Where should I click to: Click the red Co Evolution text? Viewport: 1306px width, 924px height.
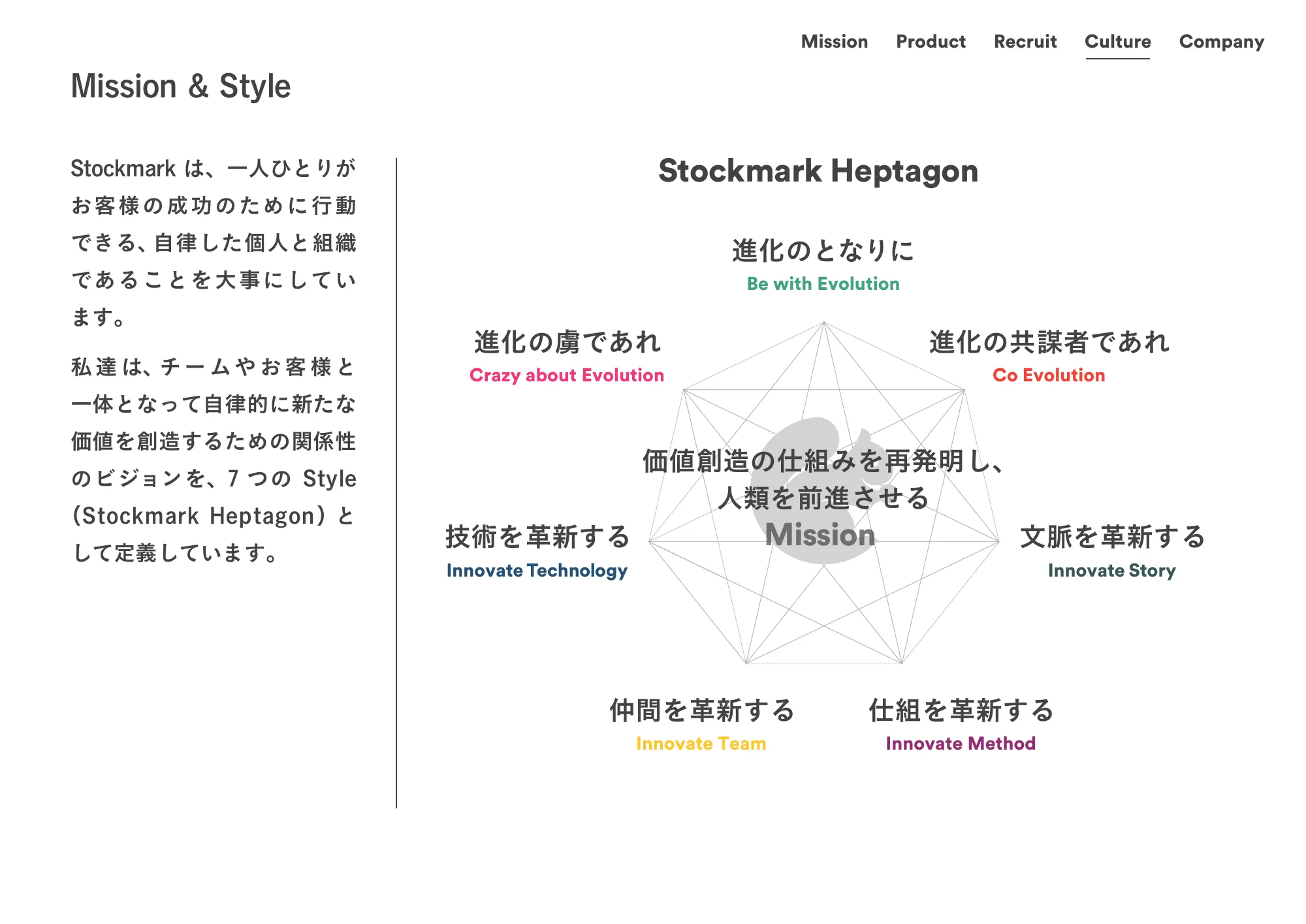(x=1049, y=375)
